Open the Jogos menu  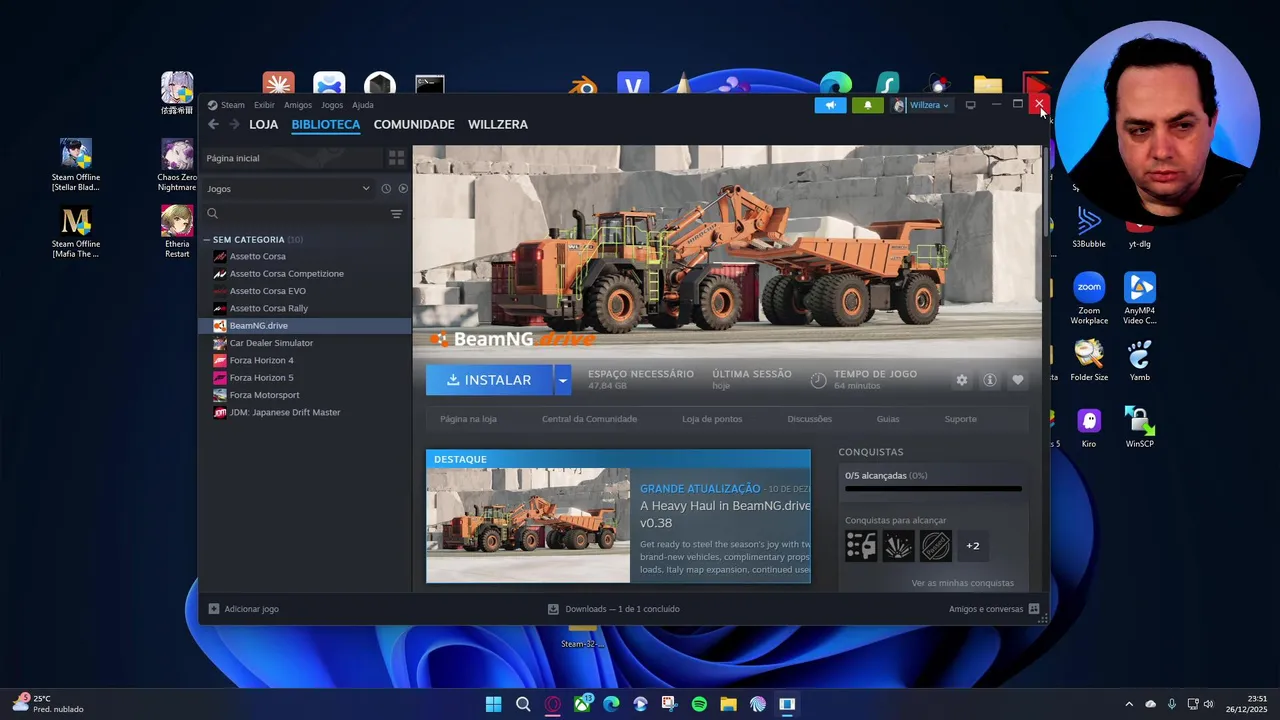332,105
